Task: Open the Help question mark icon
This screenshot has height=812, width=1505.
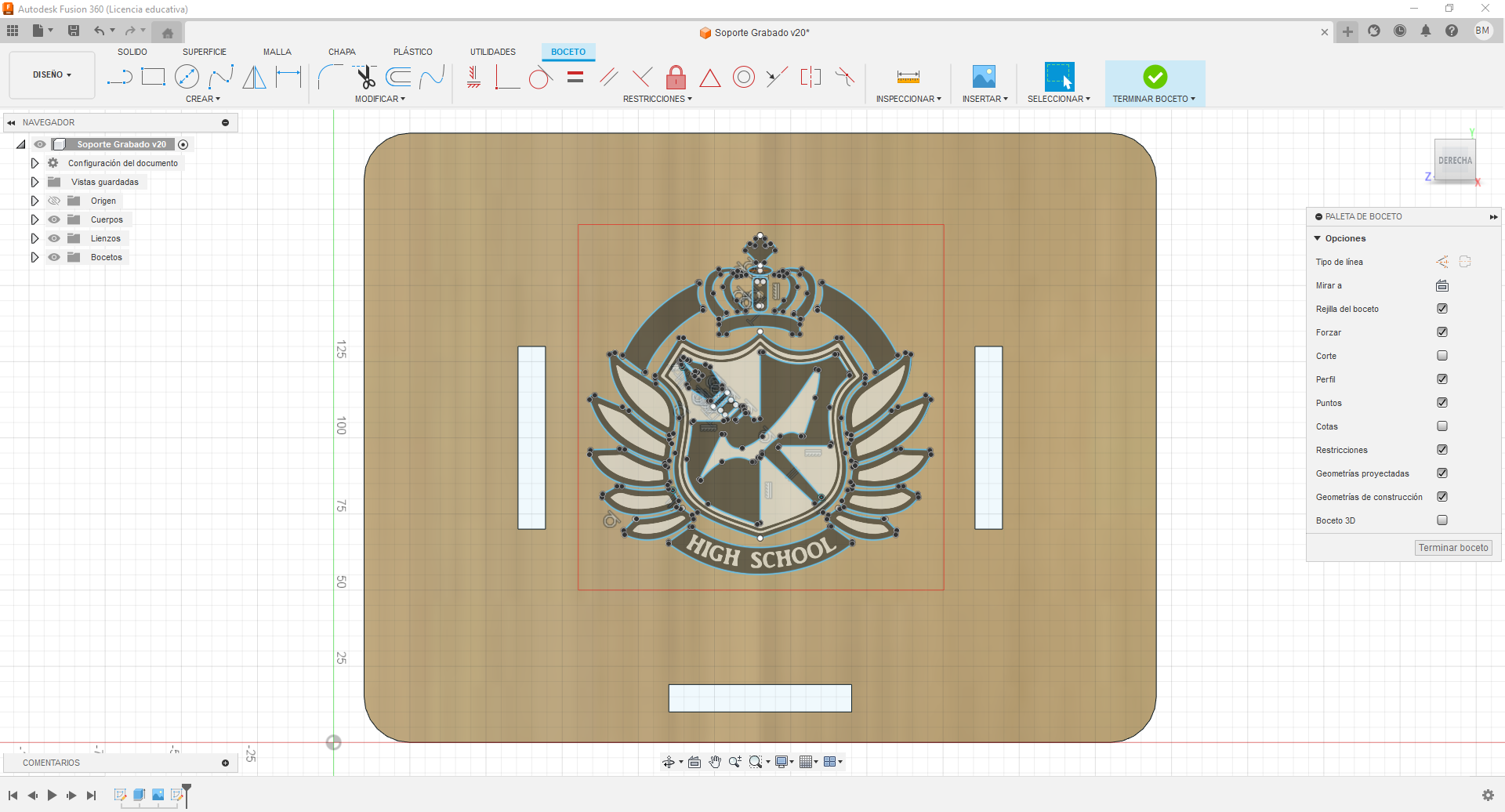Action: click(1452, 31)
